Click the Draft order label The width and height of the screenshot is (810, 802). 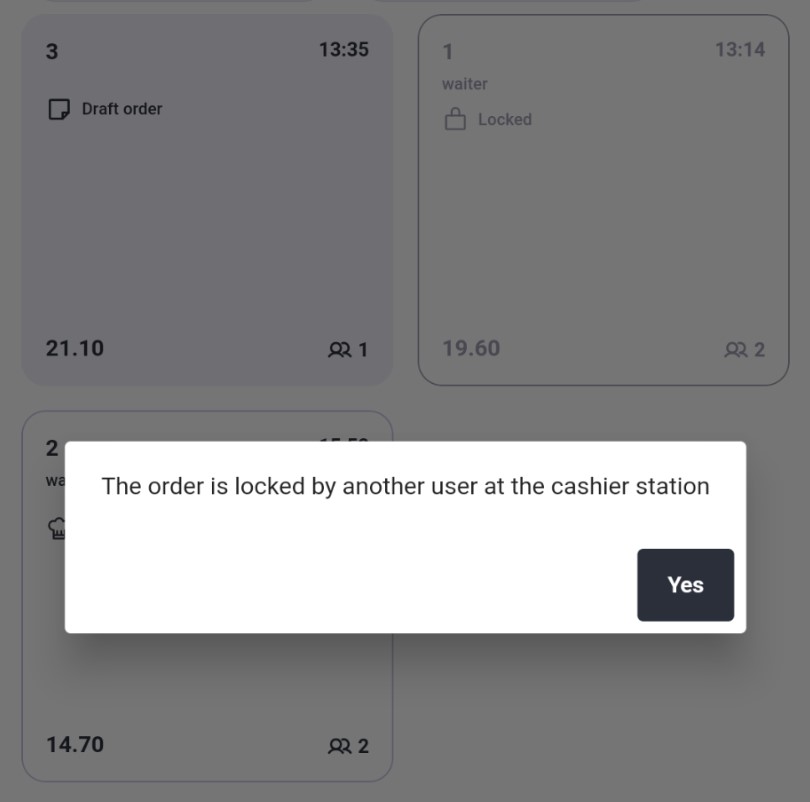coord(122,109)
